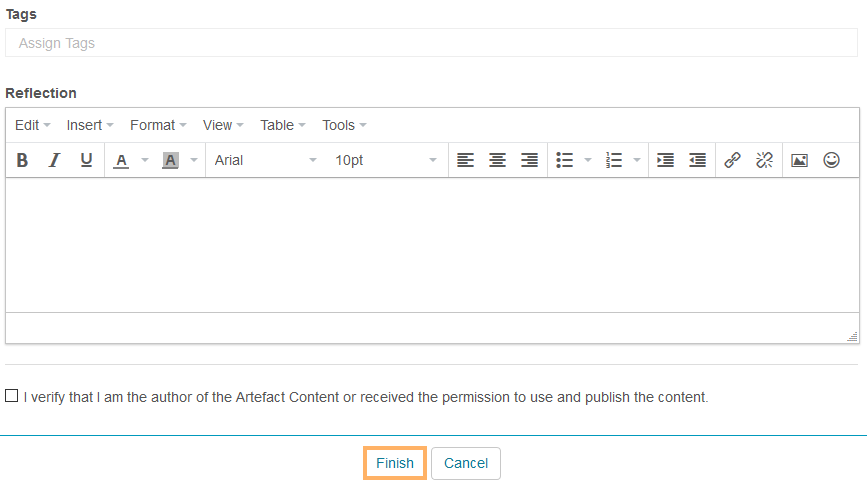Remove link with the unlink icon
The image size is (867, 485).
(x=764, y=160)
